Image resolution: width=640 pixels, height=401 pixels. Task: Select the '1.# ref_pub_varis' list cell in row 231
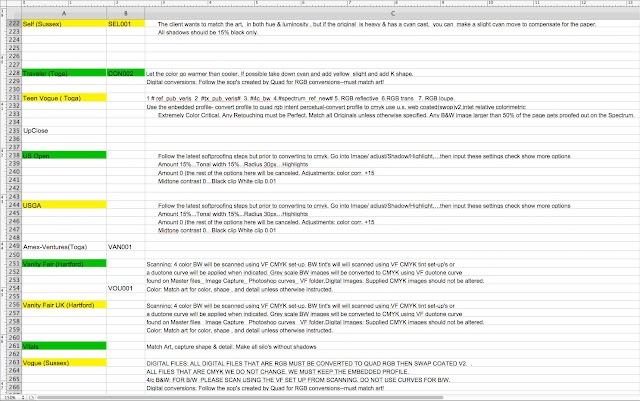coord(392,98)
